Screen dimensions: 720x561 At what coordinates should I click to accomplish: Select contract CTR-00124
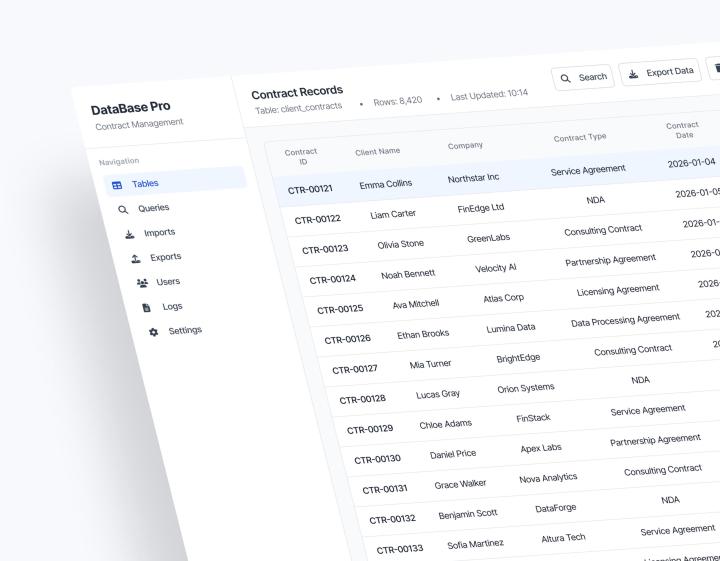(332, 279)
